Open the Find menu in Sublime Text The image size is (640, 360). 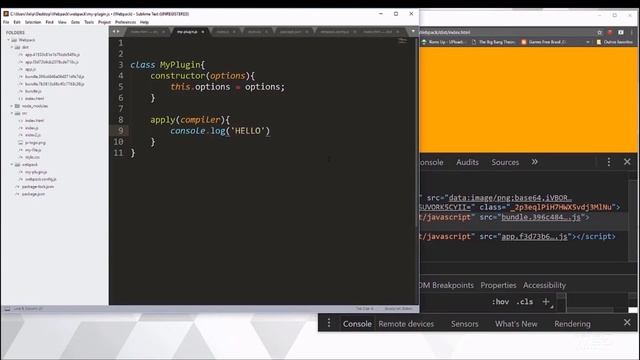click(x=49, y=22)
